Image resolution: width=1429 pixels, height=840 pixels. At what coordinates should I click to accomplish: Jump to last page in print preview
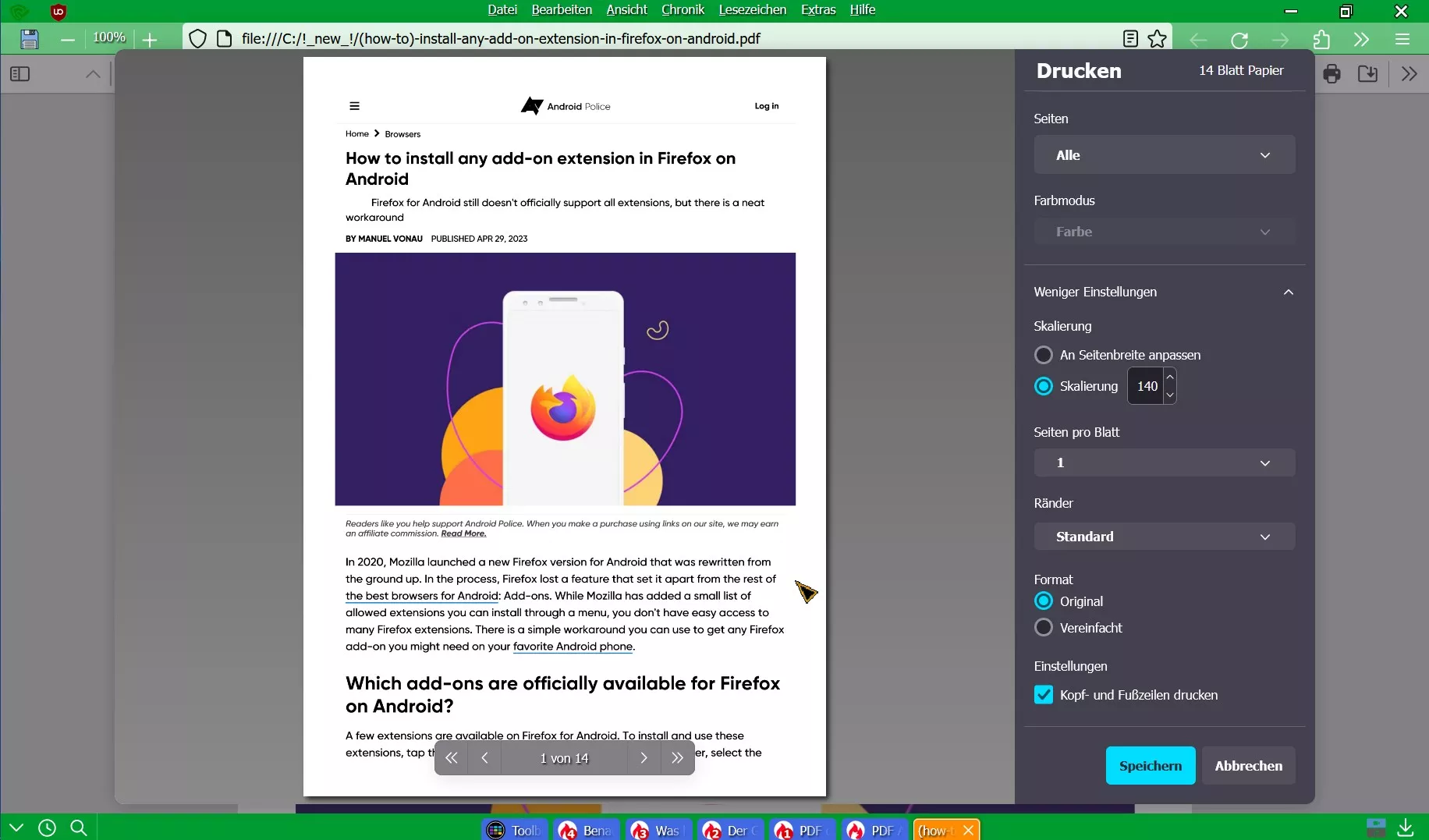tap(677, 758)
